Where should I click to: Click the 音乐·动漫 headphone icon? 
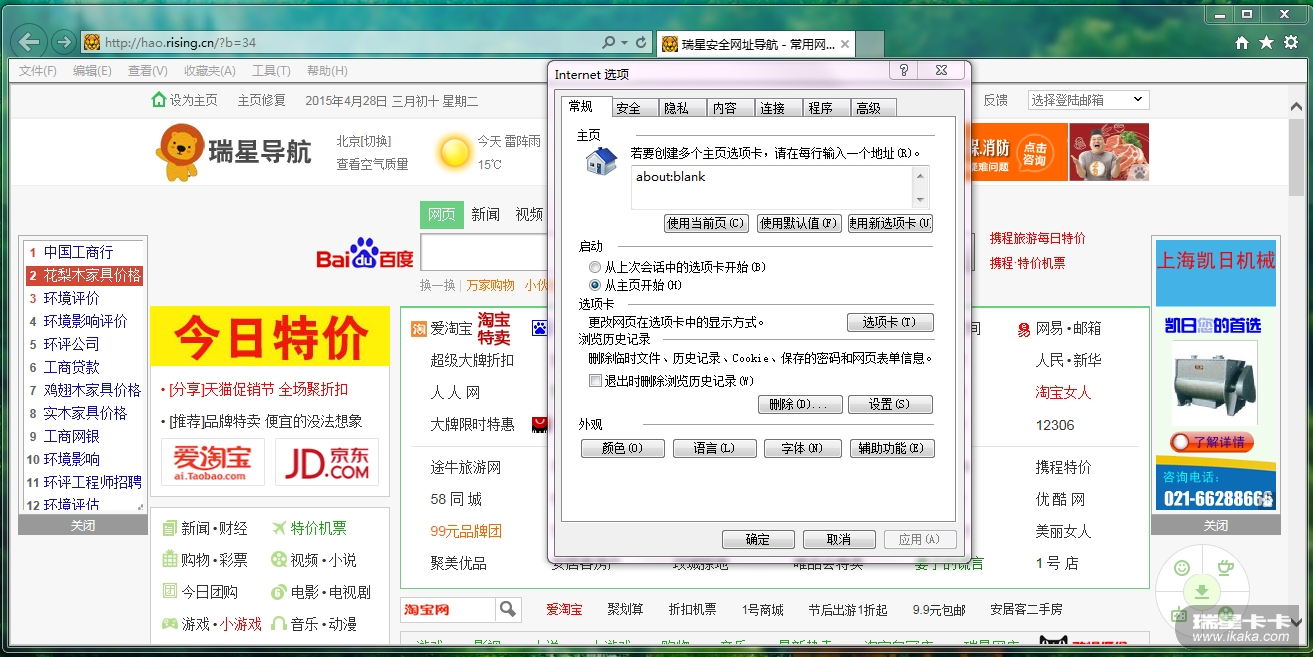[279, 624]
